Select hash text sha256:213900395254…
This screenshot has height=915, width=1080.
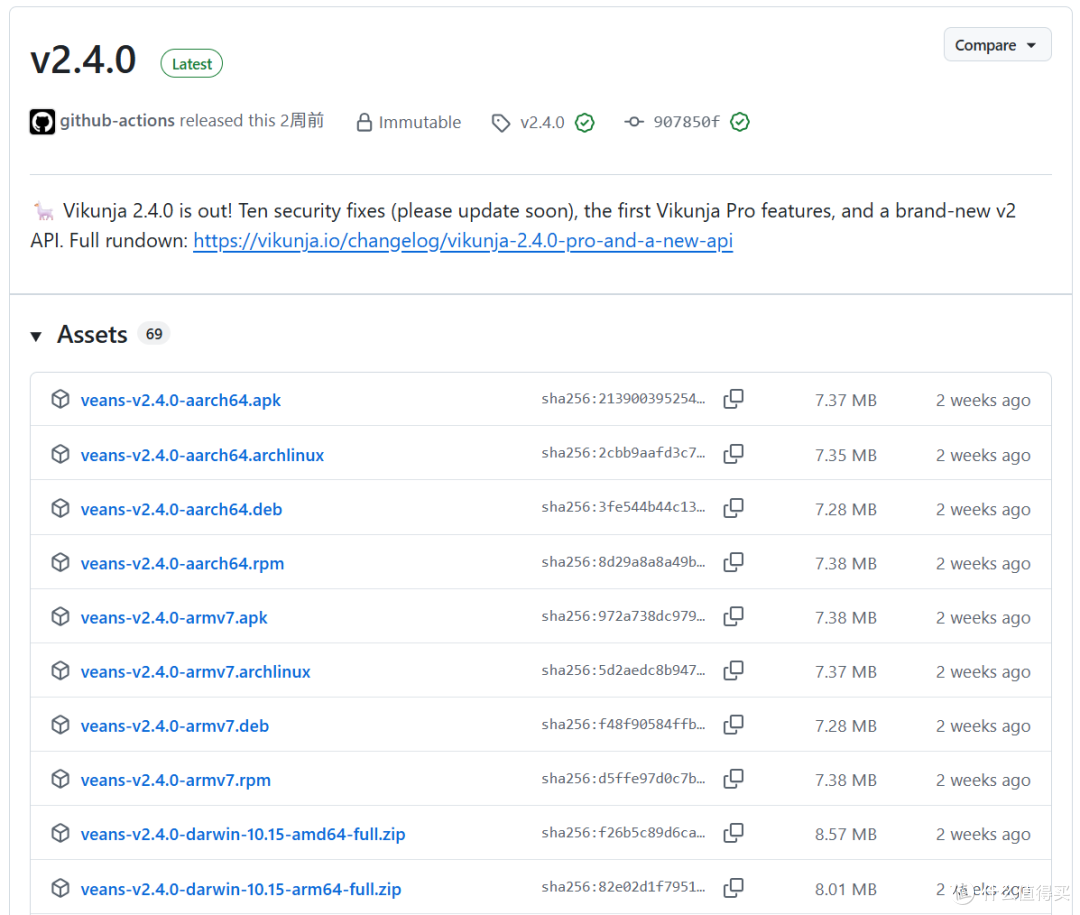click(623, 399)
